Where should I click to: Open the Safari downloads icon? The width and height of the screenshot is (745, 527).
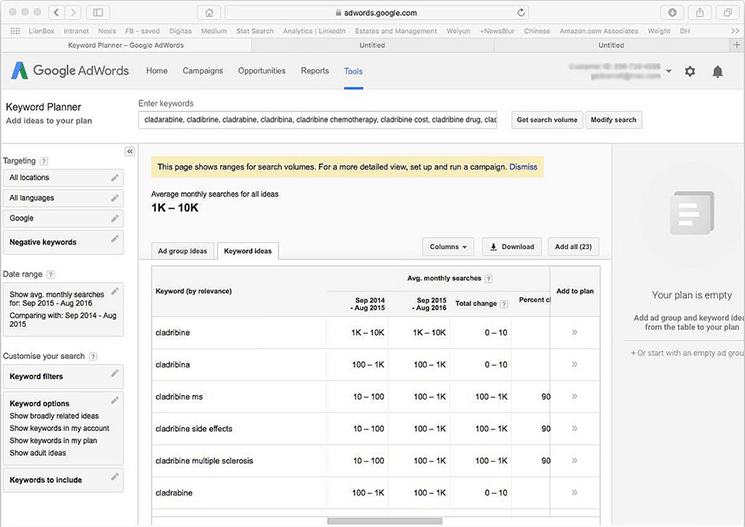click(x=672, y=13)
